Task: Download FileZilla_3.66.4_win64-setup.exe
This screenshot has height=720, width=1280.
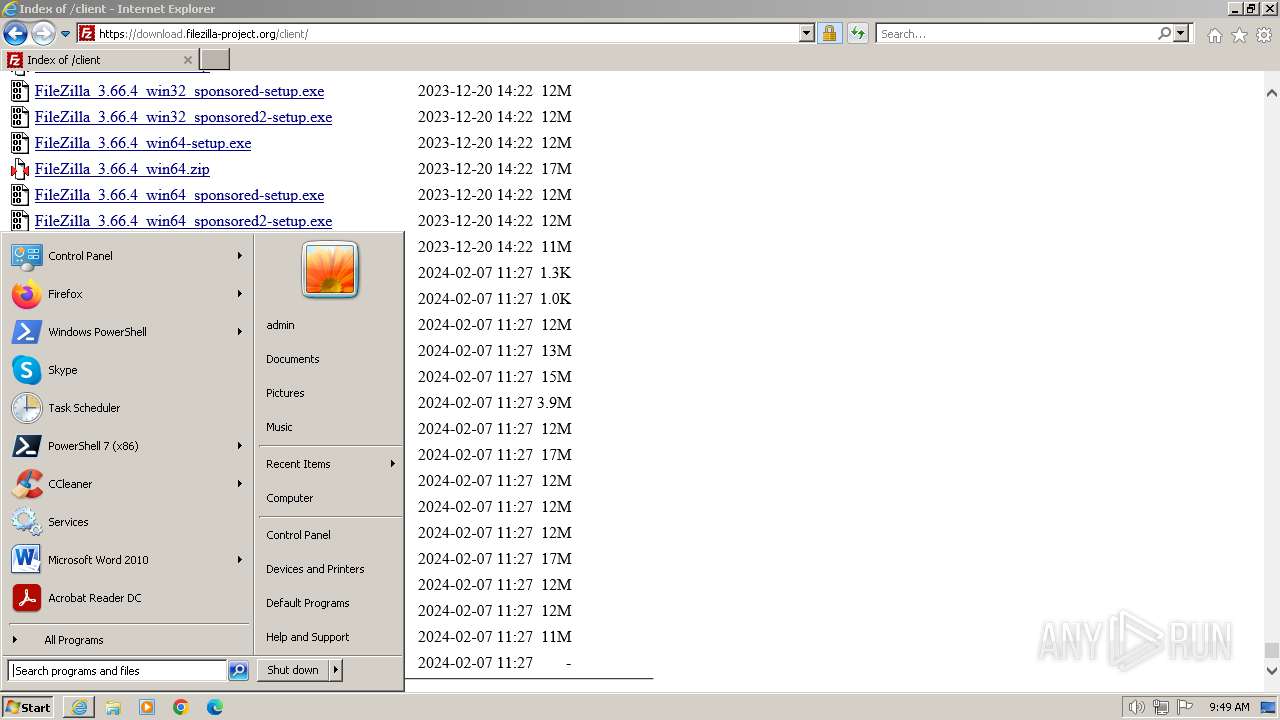Action: click(x=143, y=143)
